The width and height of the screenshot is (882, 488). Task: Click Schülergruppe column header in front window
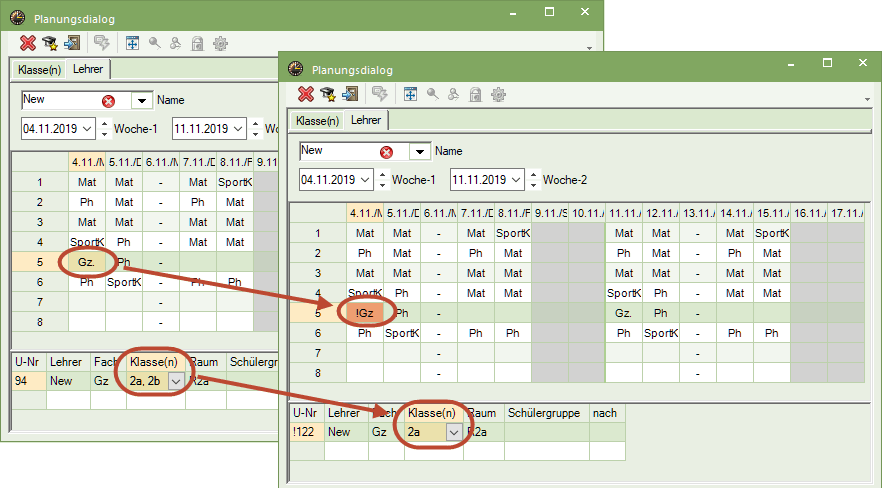[547, 413]
